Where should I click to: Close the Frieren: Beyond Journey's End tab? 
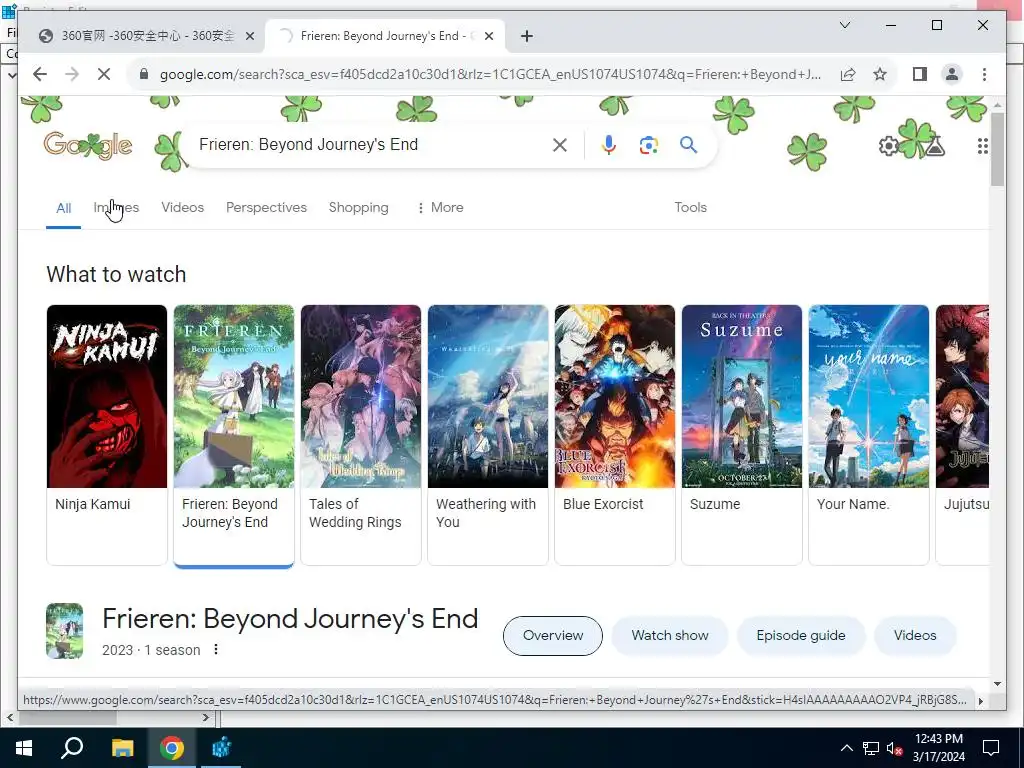click(x=488, y=37)
